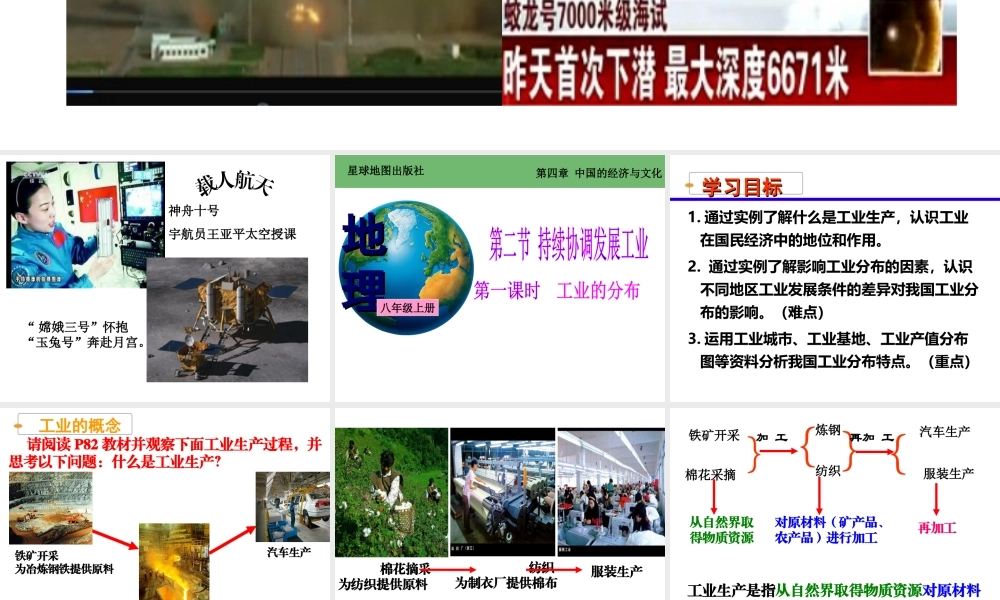The image size is (1000, 600).
Task: Open the 载人航天 slide thumbnail
Action: click(x=165, y=278)
